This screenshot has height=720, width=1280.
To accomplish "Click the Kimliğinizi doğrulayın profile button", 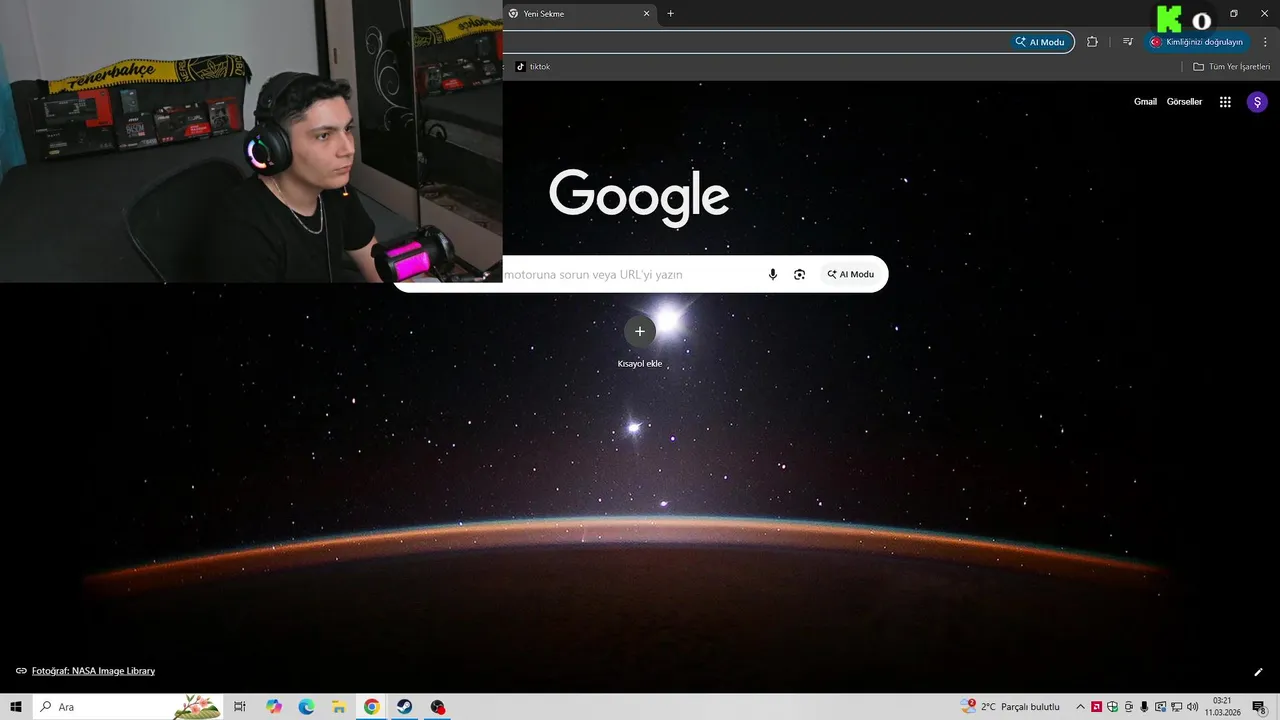I will coord(1197,42).
